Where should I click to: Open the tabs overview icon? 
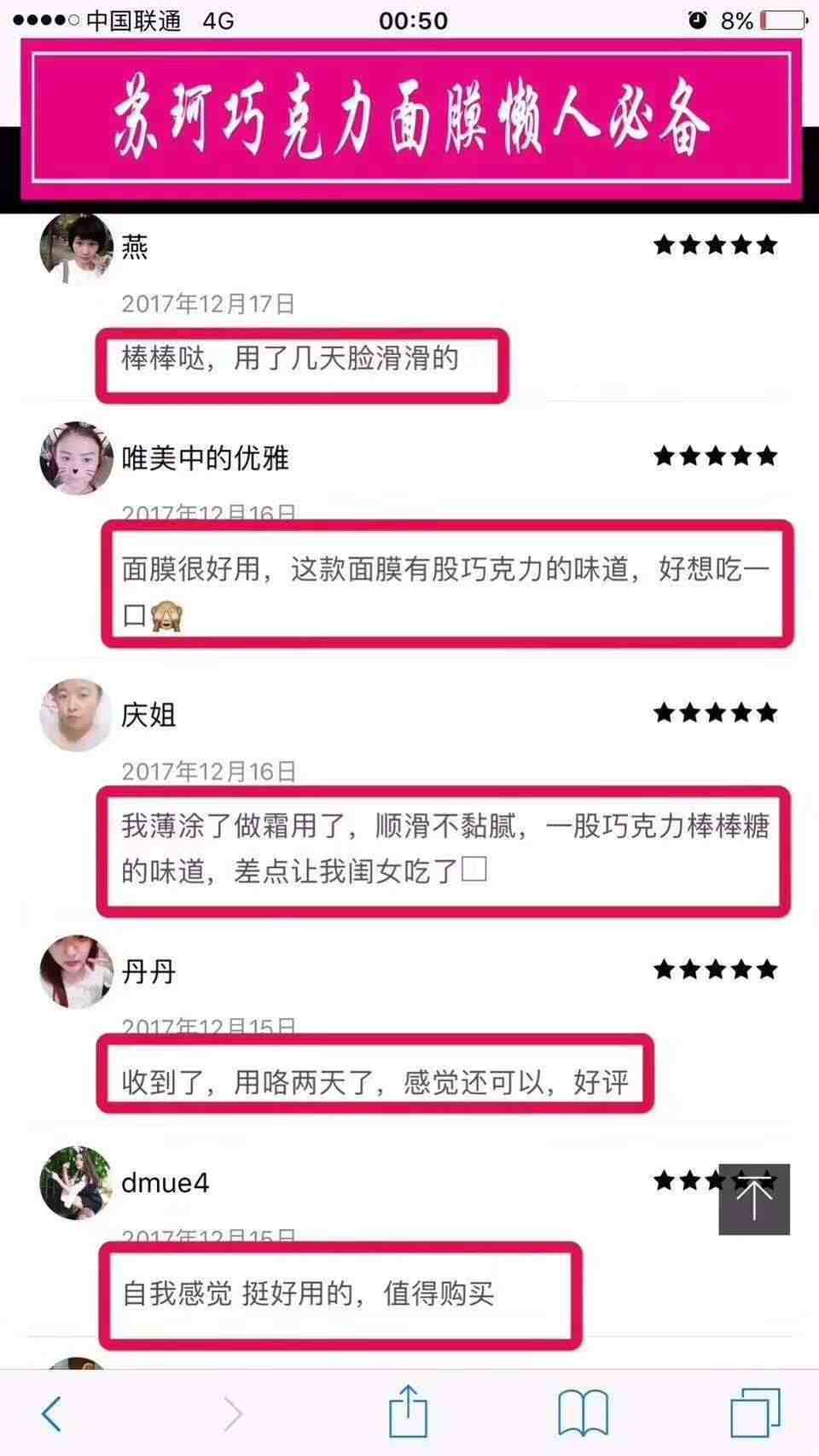click(755, 1412)
